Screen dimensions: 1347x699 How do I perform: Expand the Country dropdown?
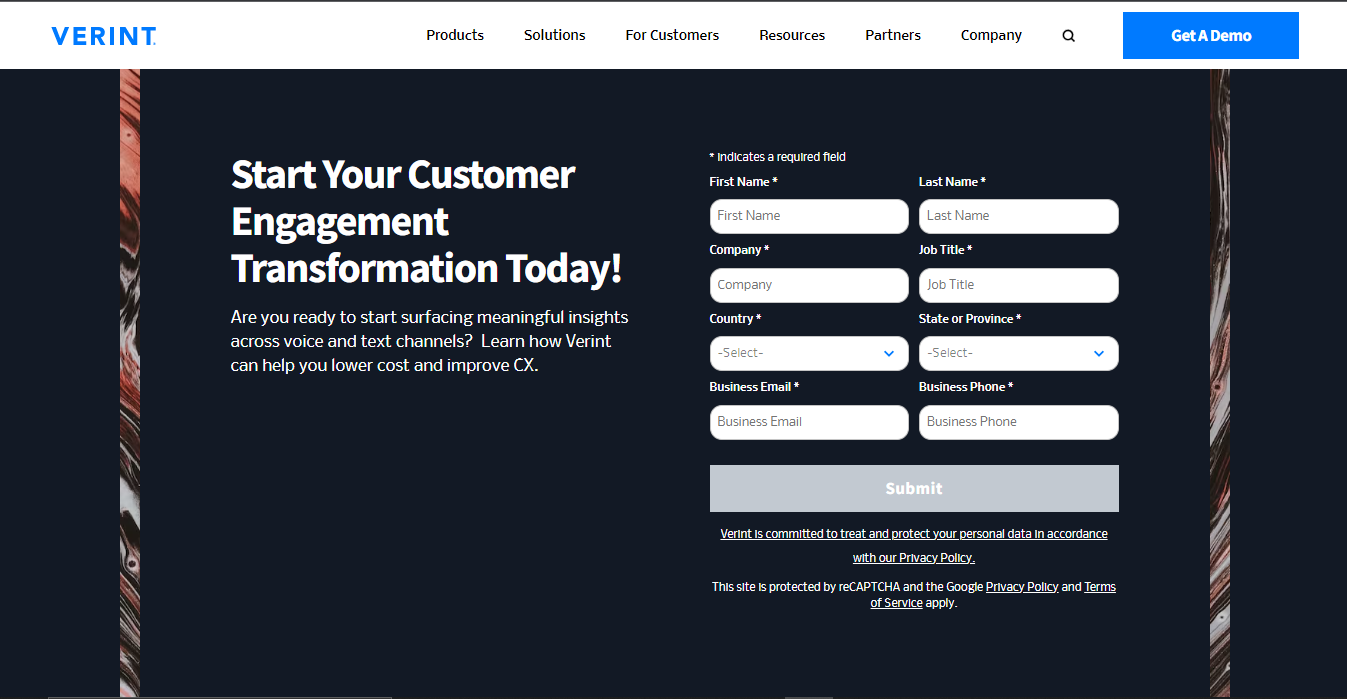tap(809, 353)
